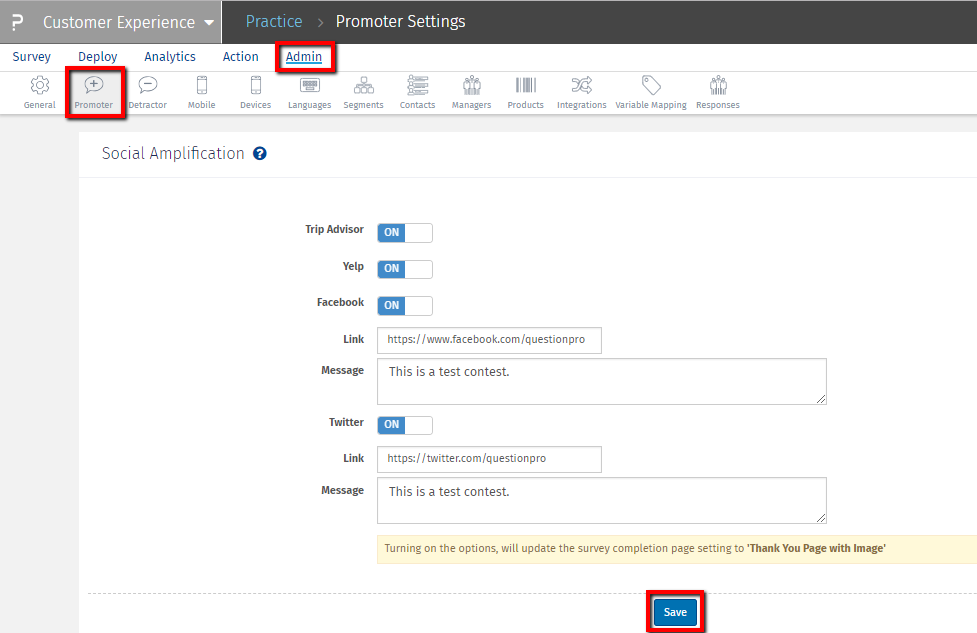Click the Practice breadcrumb link
This screenshot has height=633, width=977.
[274, 21]
